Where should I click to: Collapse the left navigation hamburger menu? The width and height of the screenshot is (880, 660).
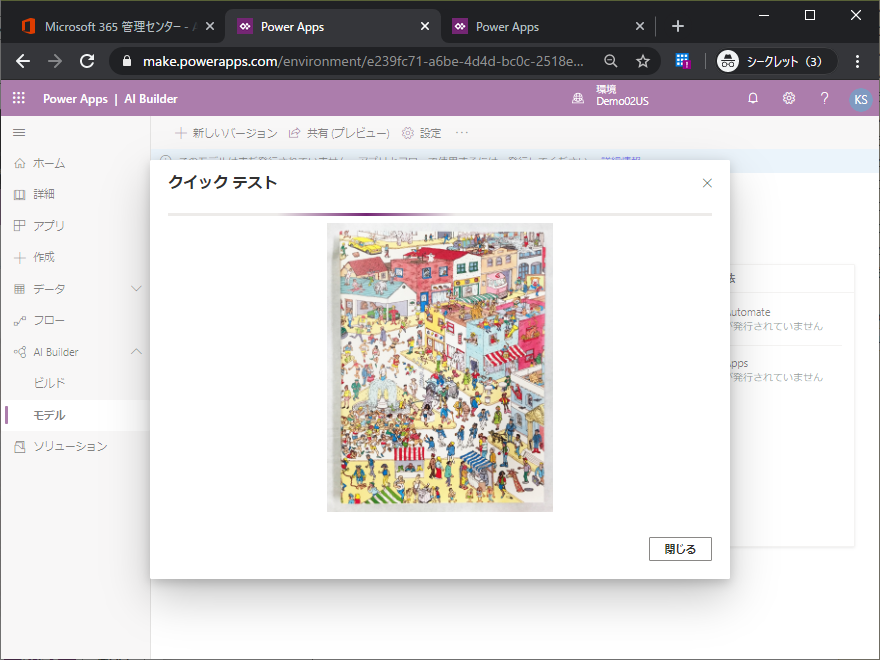click(19, 132)
